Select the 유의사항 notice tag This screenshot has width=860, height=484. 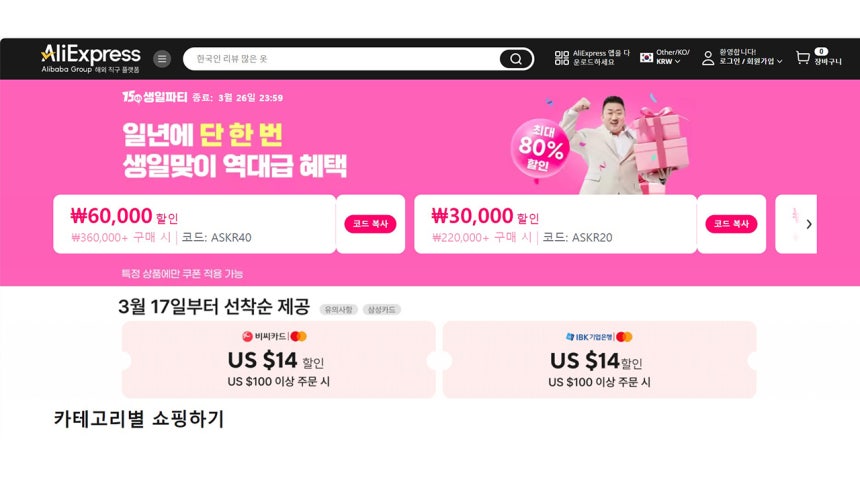338,309
